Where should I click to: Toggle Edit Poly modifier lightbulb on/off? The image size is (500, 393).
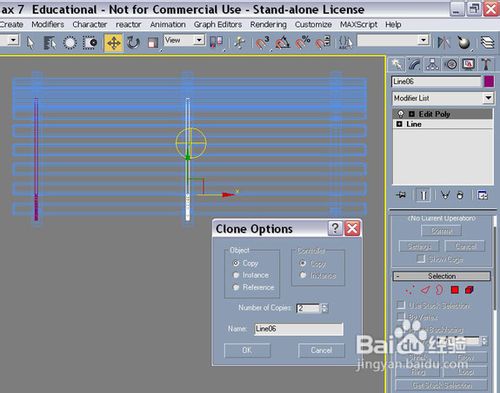[x=400, y=114]
